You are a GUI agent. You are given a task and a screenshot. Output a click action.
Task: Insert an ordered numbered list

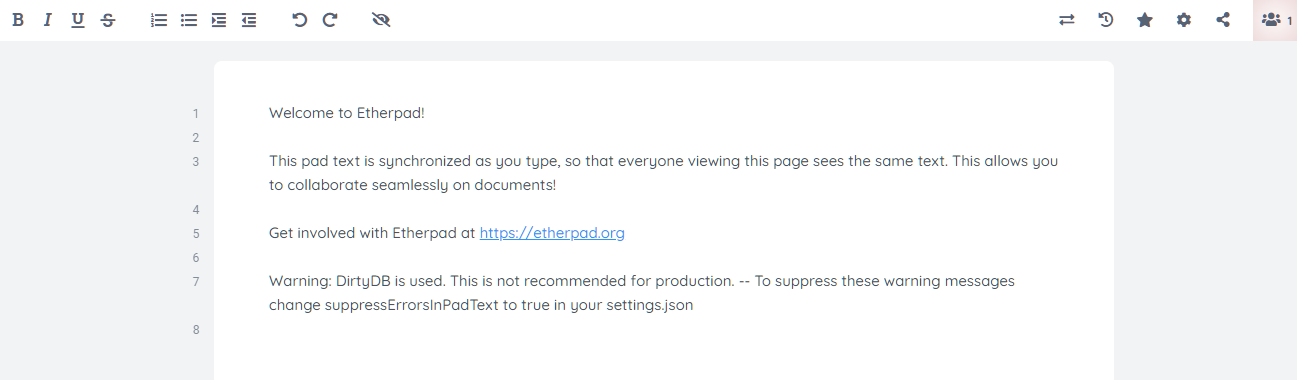(158, 20)
